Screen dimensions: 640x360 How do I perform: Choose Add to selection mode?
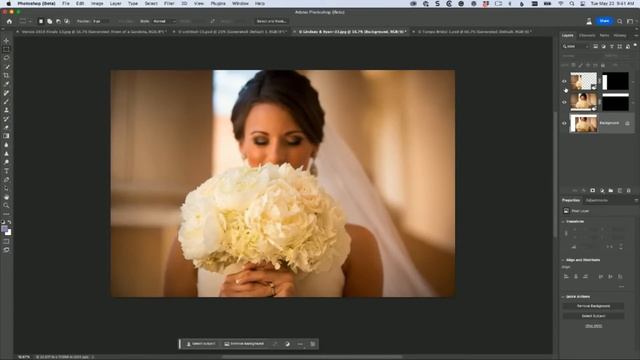50,21
